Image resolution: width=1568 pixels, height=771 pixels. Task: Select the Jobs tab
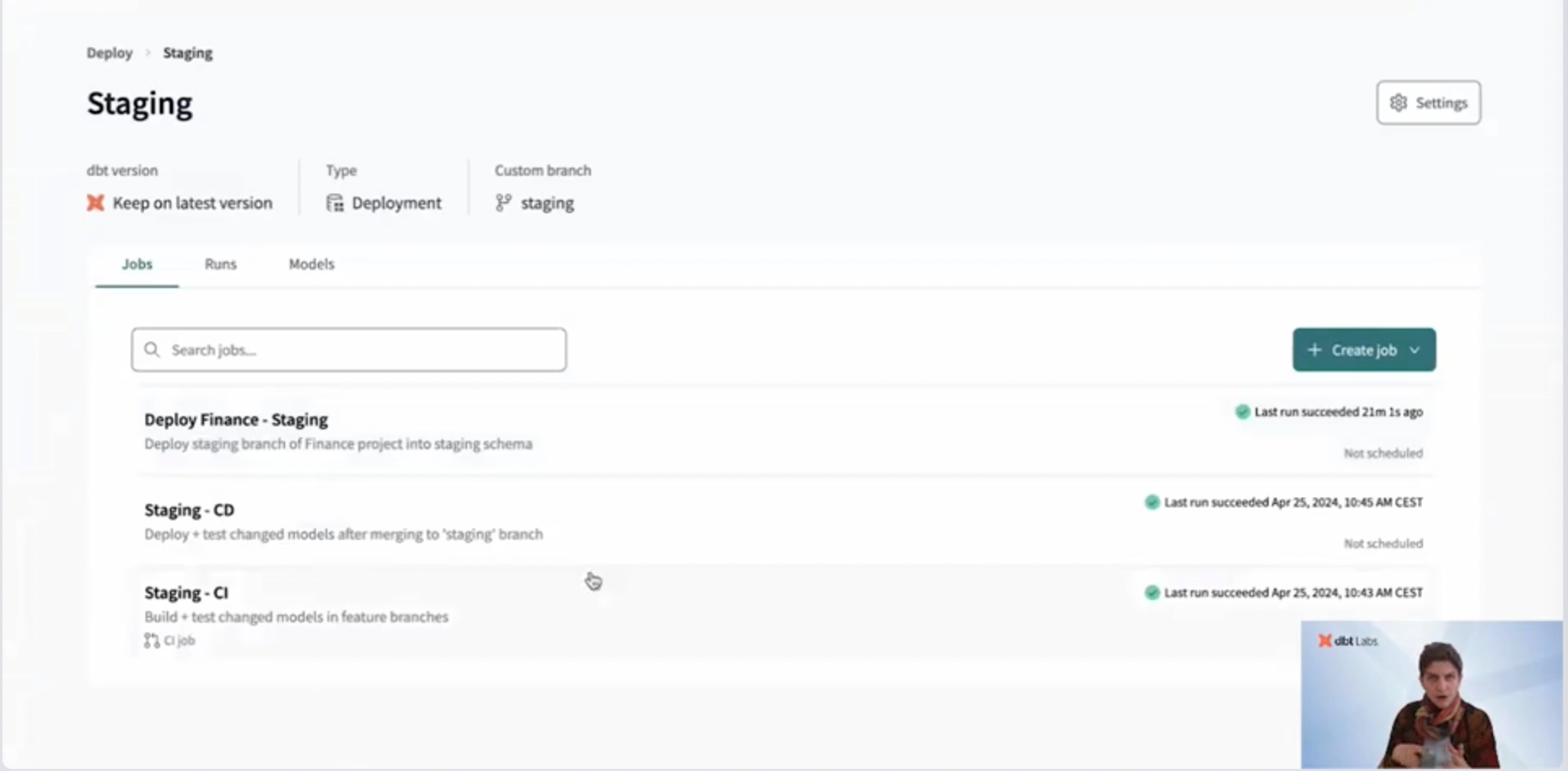pyautogui.click(x=137, y=264)
